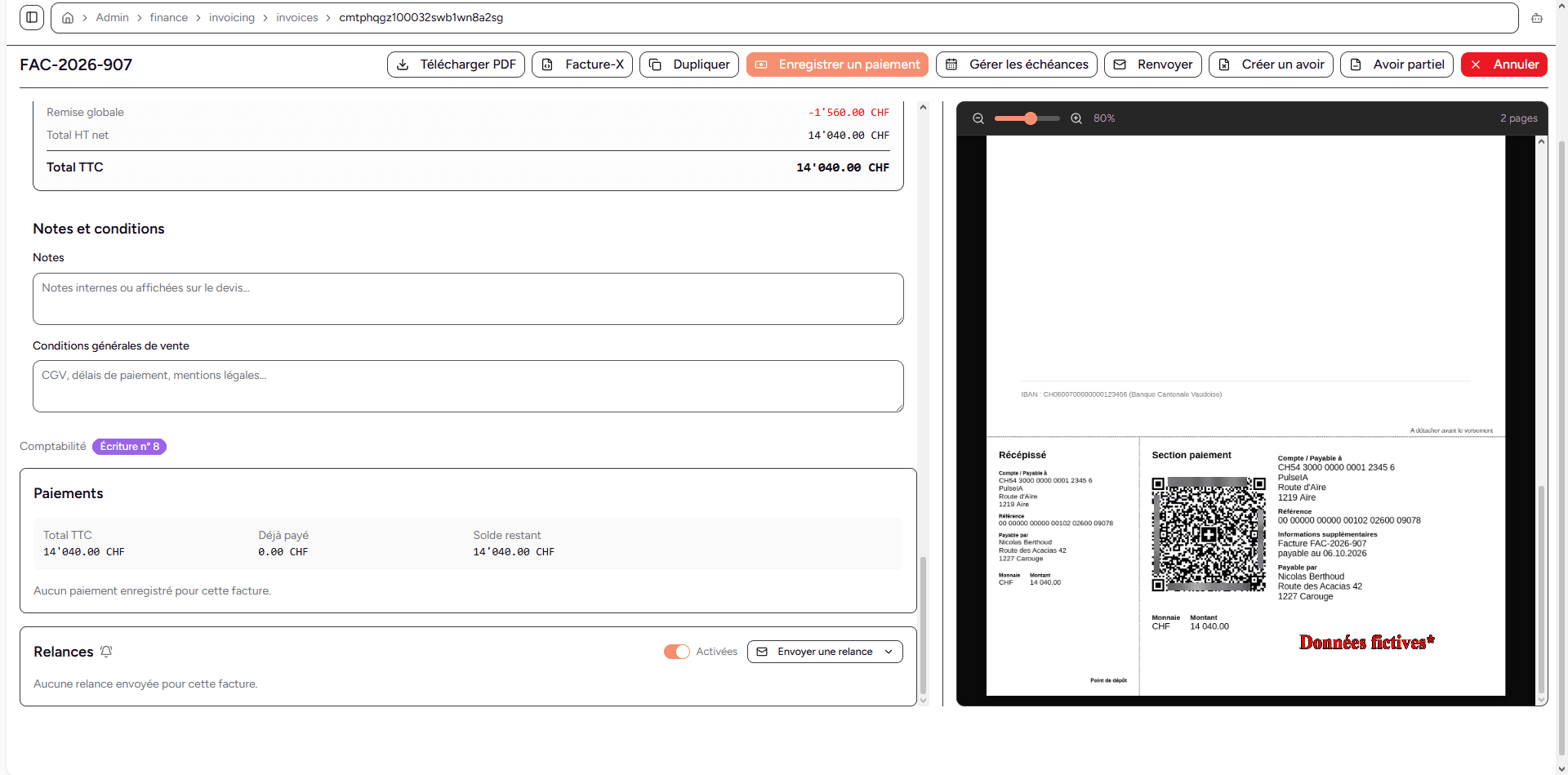
Task: Click the Remise globale -1'560.00 CHF value
Action: [849, 113]
